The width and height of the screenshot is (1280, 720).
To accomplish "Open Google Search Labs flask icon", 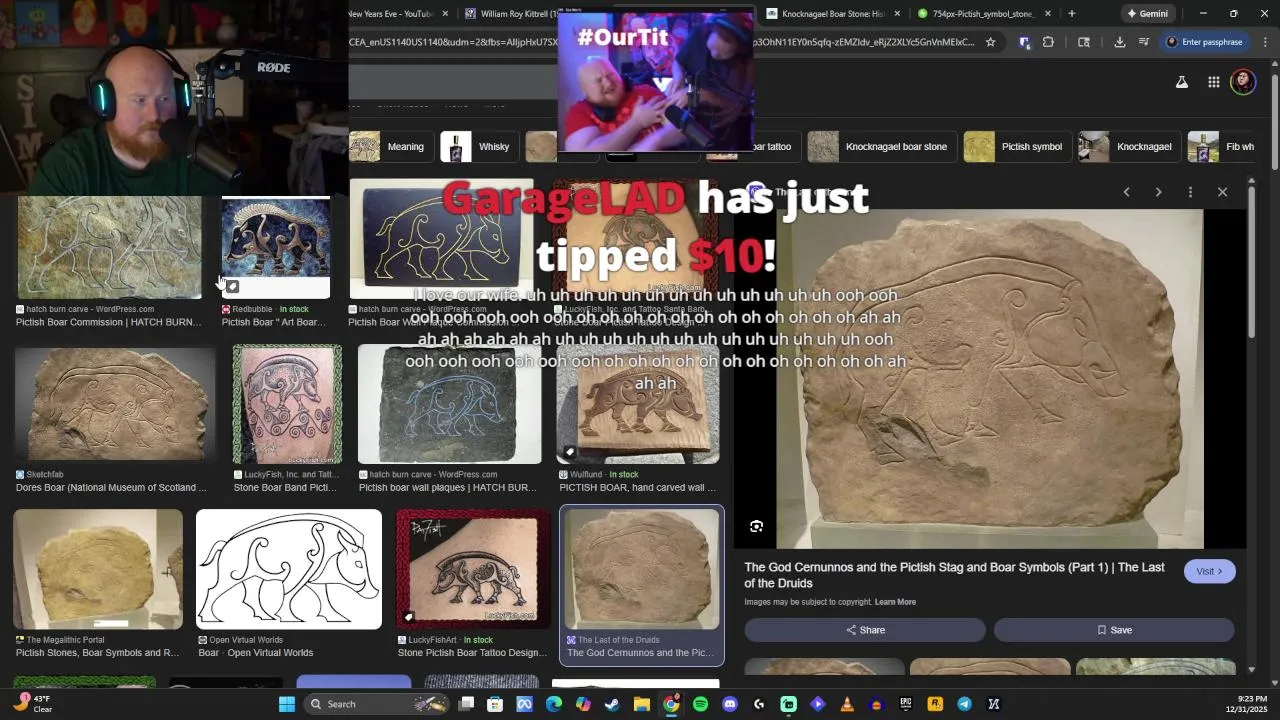I will 1181,82.
